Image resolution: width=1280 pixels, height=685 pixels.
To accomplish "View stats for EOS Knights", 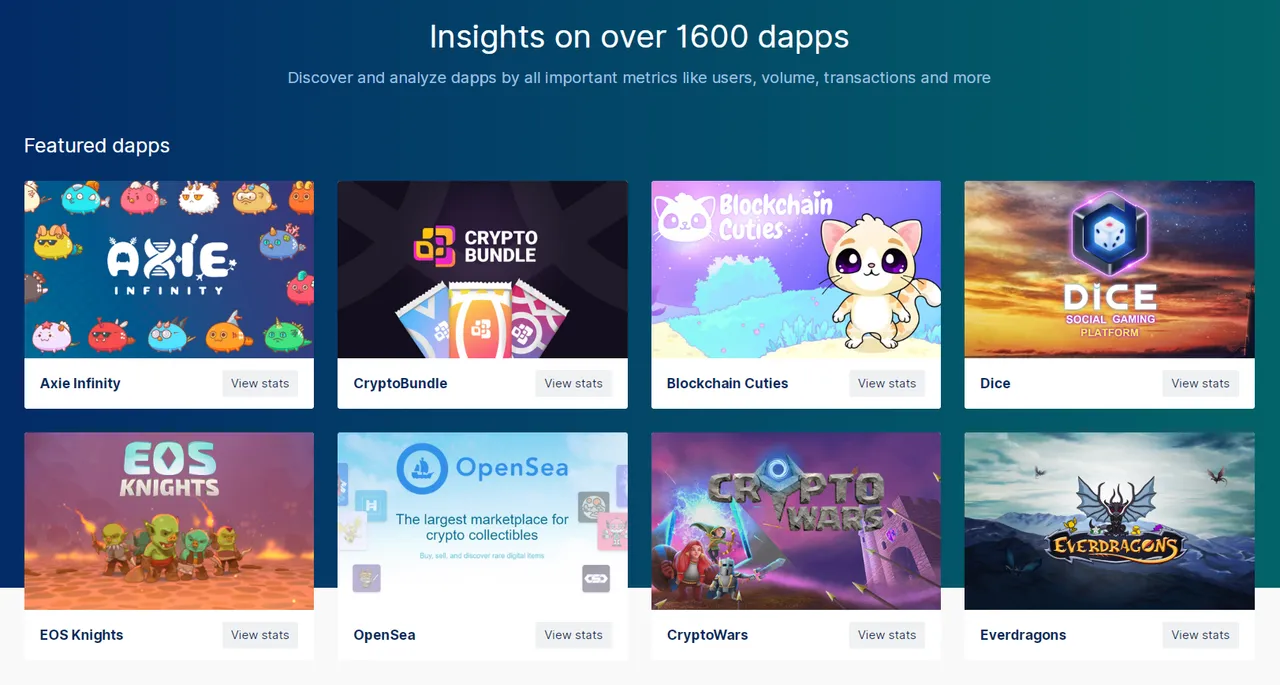I will click(260, 635).
